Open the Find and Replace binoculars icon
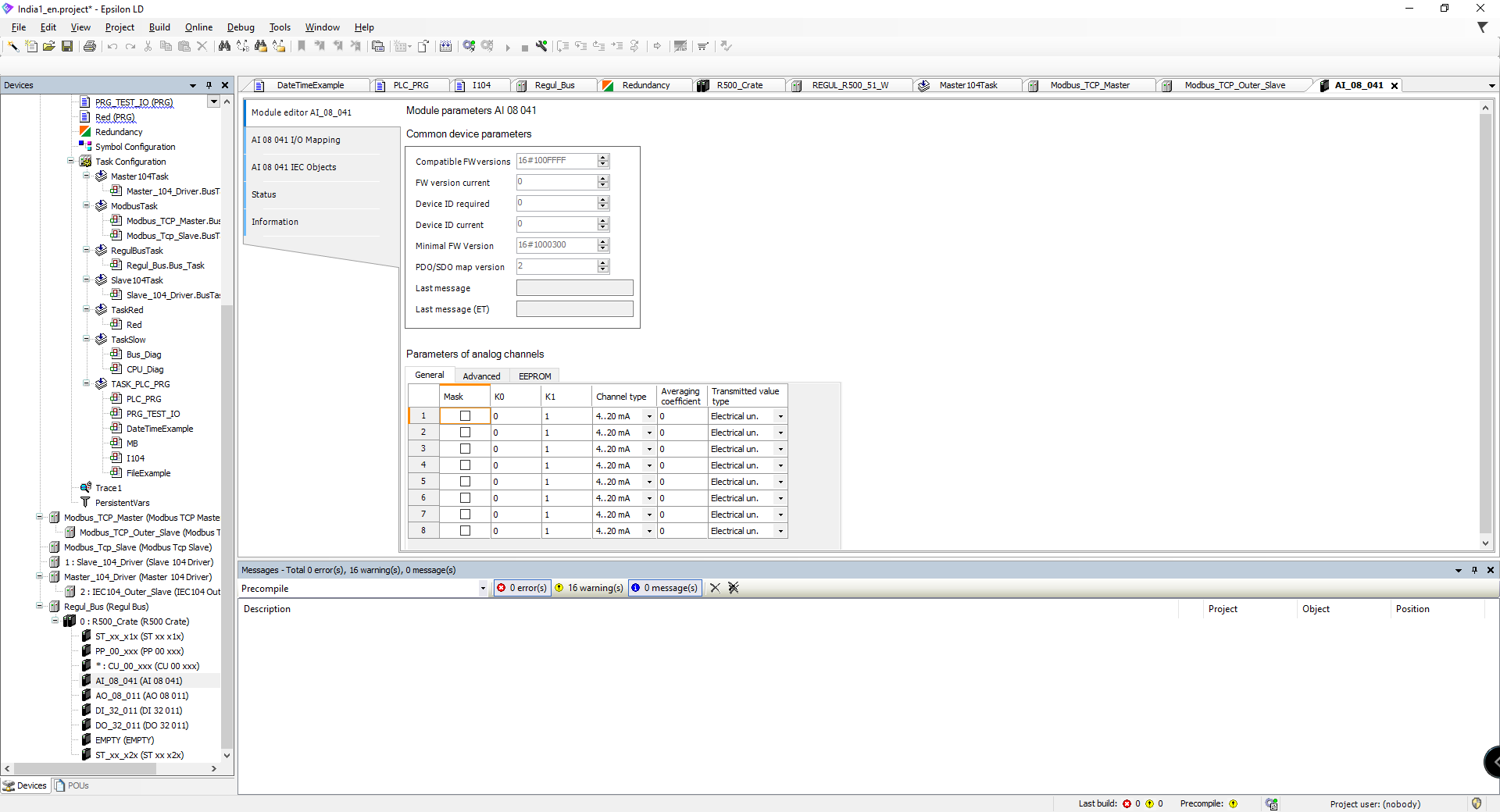This screenshot has width=1500, height=812. tap(224, 46)
